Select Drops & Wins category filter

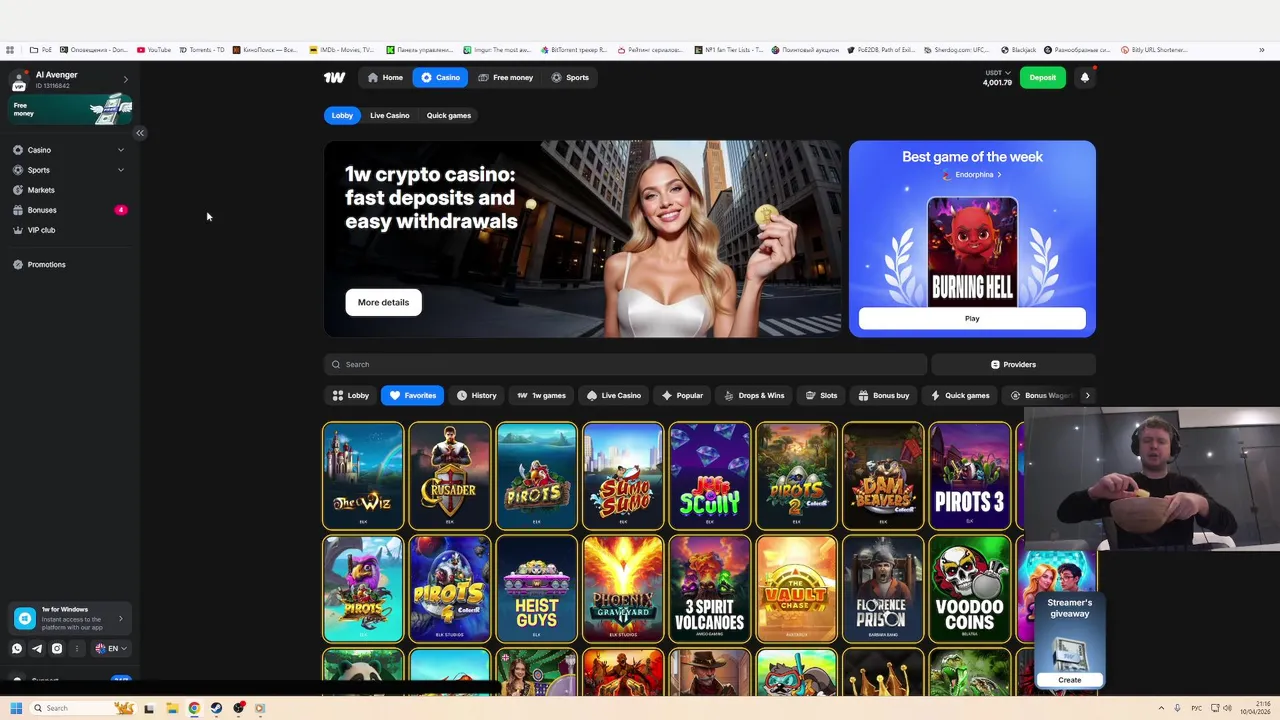[x=754, y=395]
